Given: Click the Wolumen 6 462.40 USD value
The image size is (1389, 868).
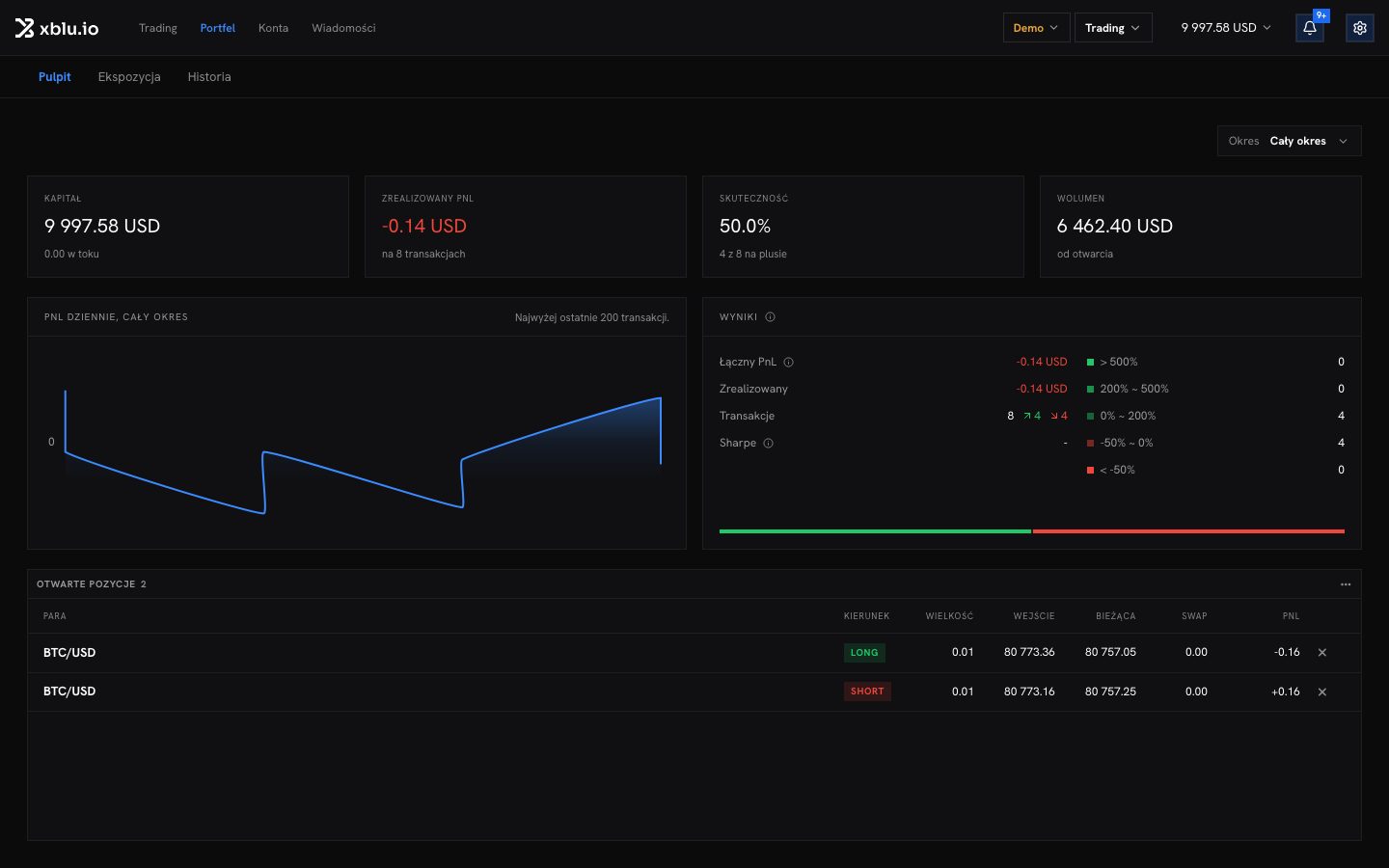Looking at the screenshot, I should pos(1115,227).
